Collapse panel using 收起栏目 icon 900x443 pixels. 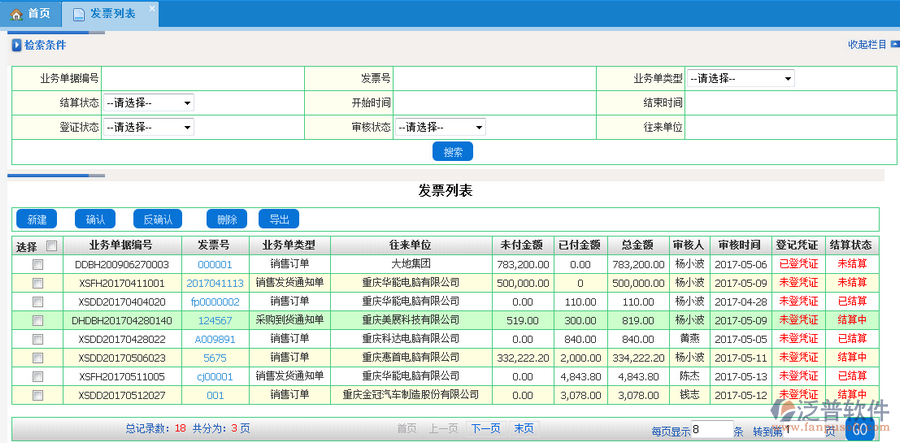tap(893, 44)
